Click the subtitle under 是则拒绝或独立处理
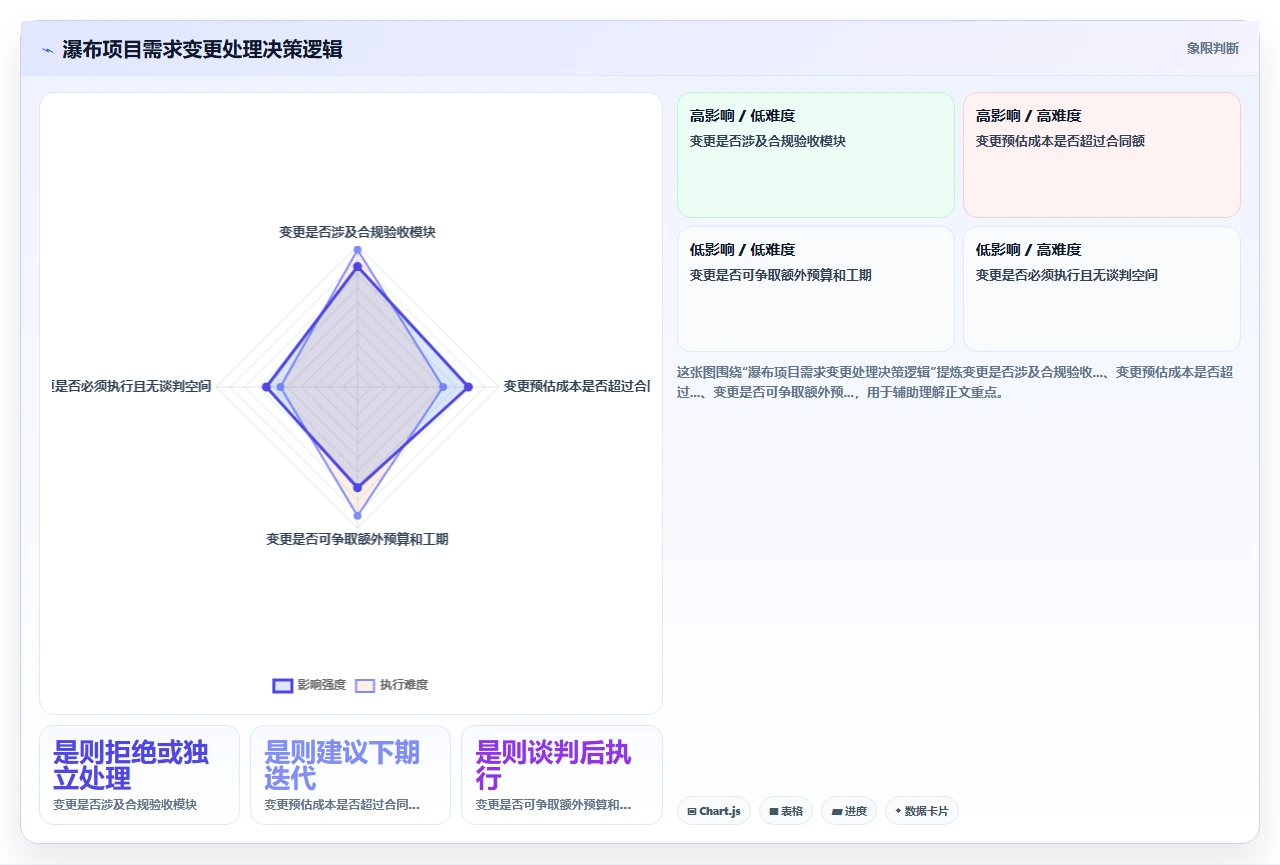 tap(125, 804)
